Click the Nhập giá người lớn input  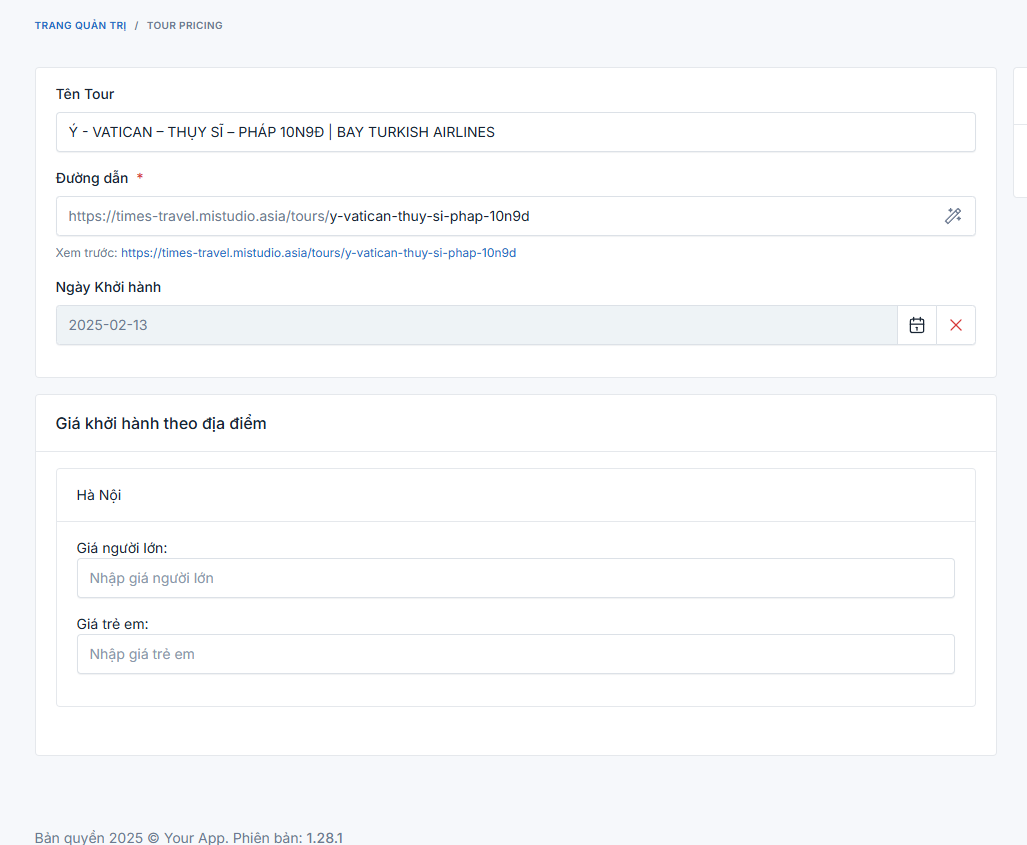(515, 578)
